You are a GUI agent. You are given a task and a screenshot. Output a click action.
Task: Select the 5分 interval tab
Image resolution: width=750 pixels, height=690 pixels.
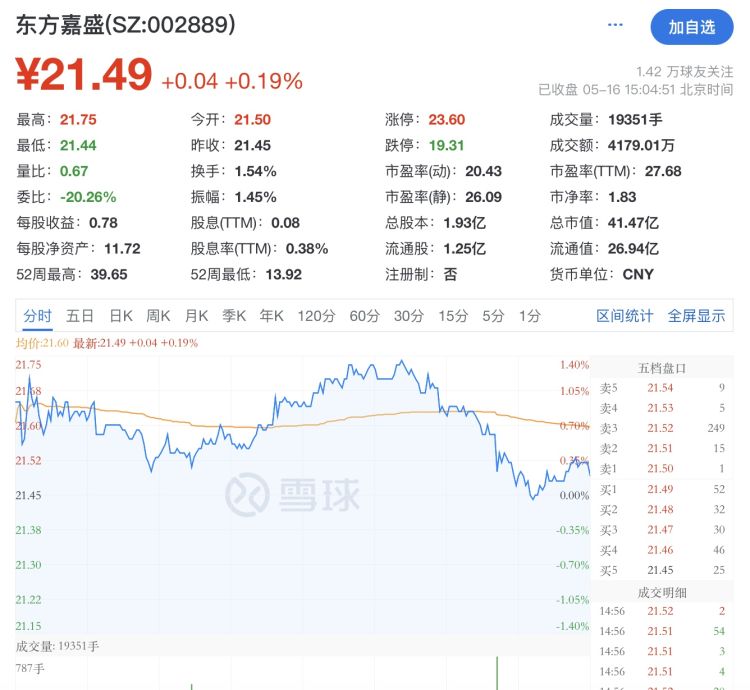(493, 316)
